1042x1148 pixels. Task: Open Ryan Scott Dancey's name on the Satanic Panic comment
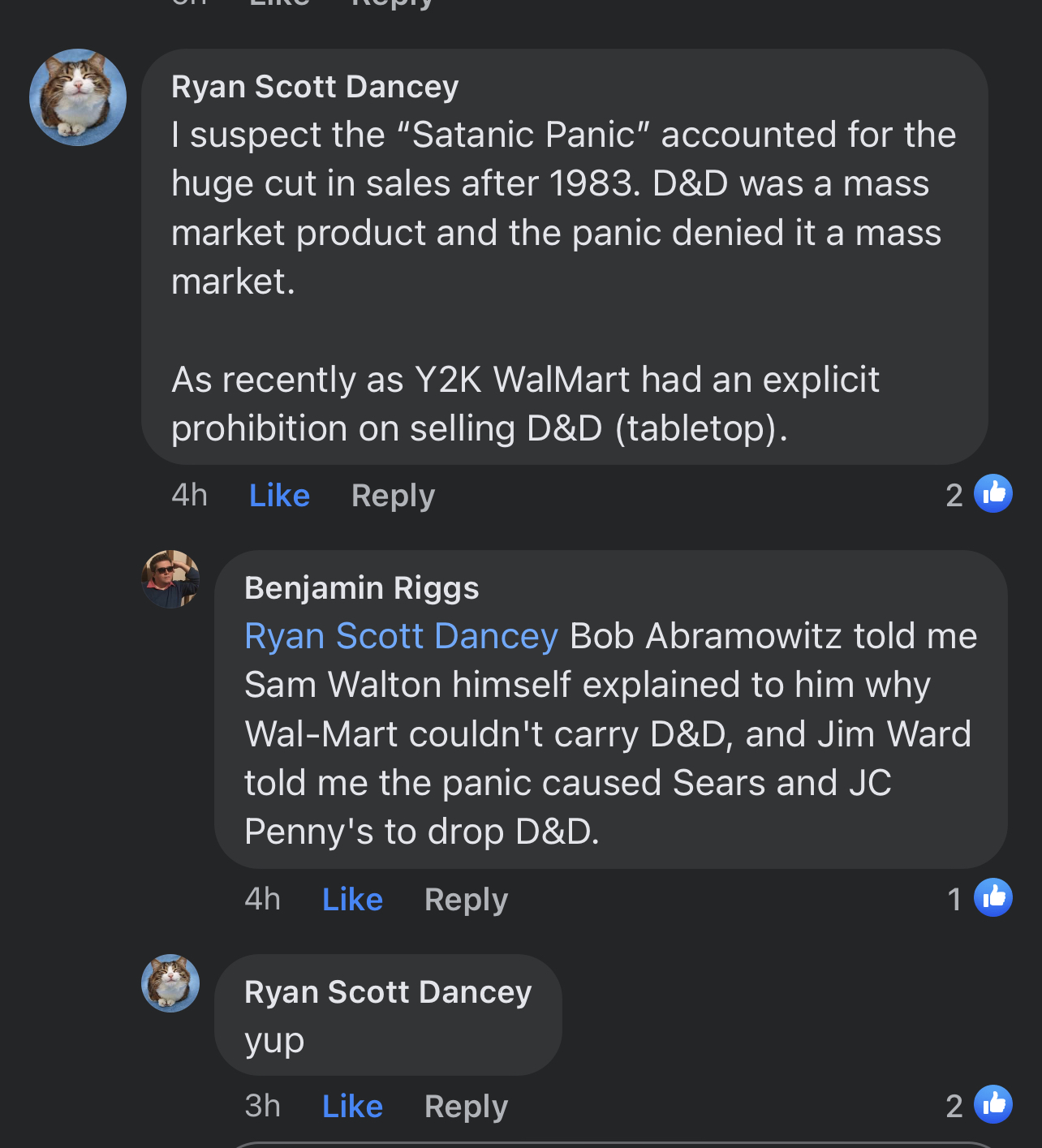tap(315, 87)
